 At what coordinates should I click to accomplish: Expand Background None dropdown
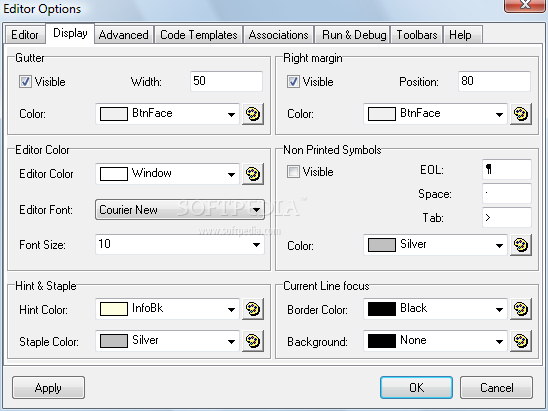point(499,341)
